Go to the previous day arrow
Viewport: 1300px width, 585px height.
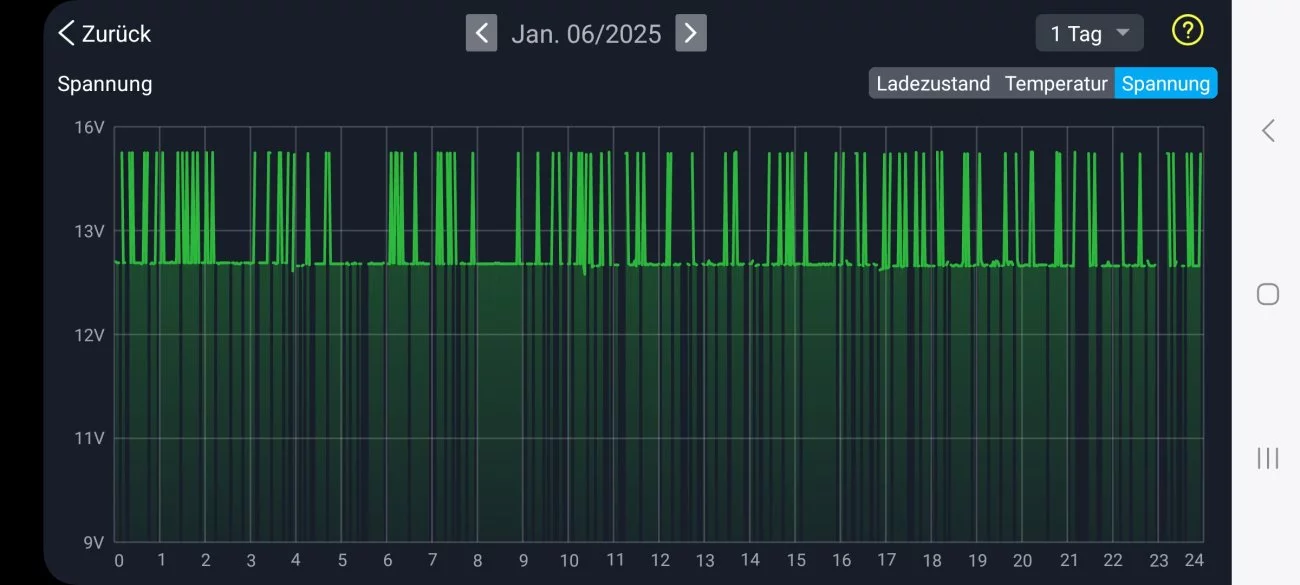click(x=481, y=33)
